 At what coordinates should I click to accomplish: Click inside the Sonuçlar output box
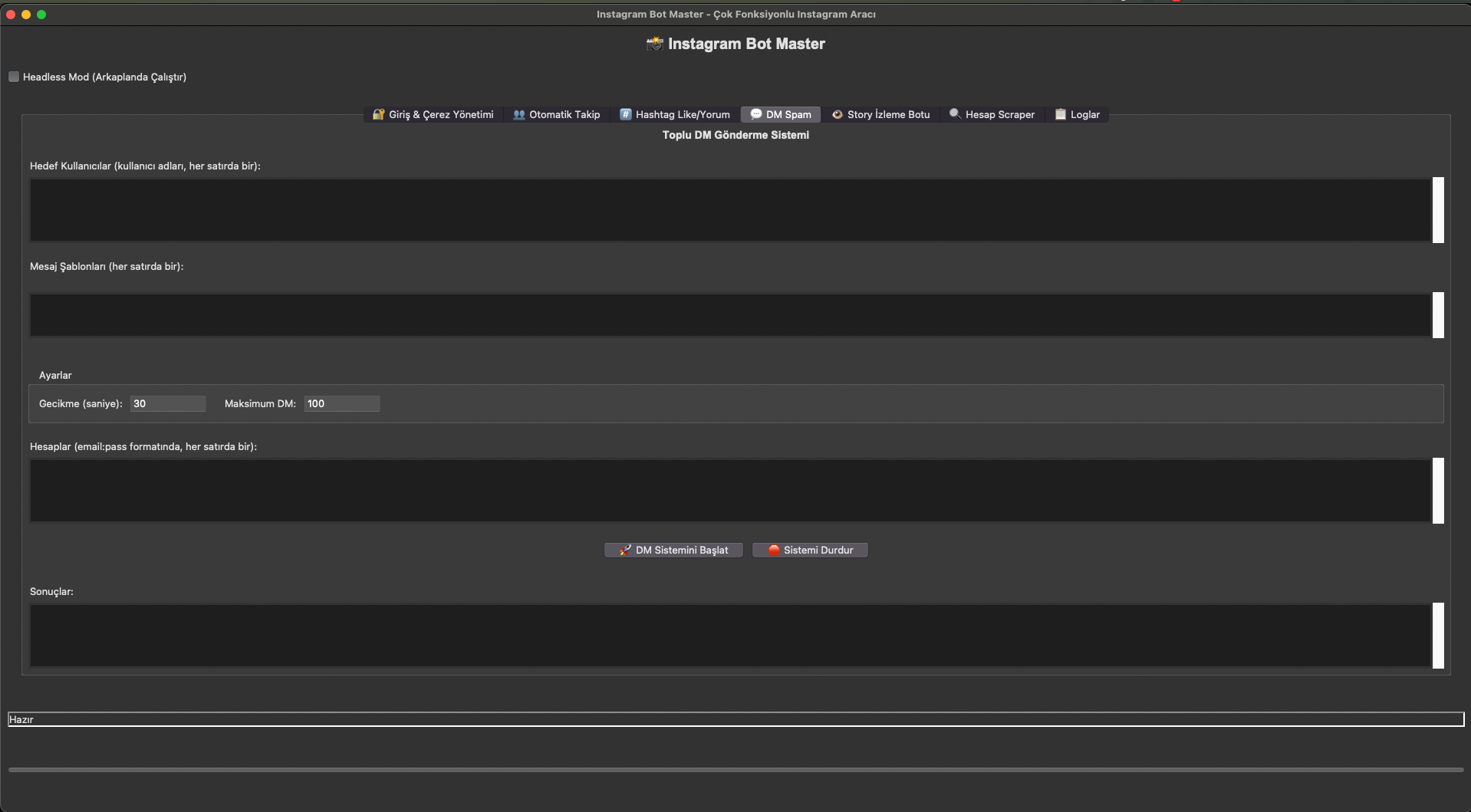[730, 636]
